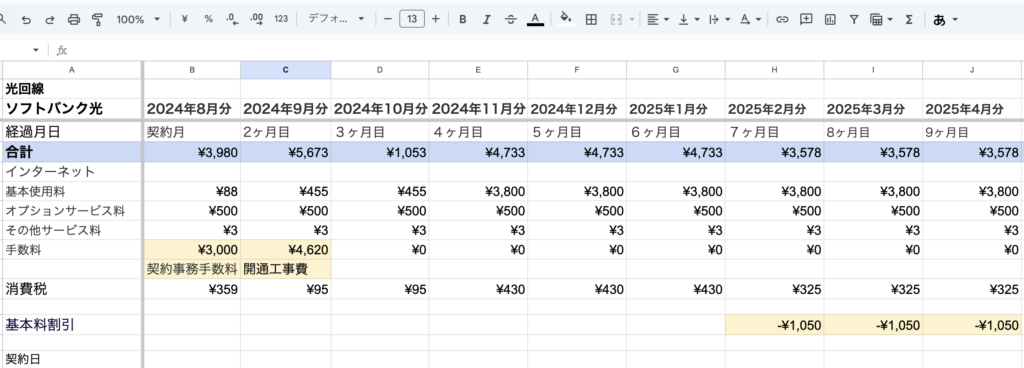Click the fill color bucket icon
The image size is (1024, 368).
pyautogui.click(x=566, y=19)
